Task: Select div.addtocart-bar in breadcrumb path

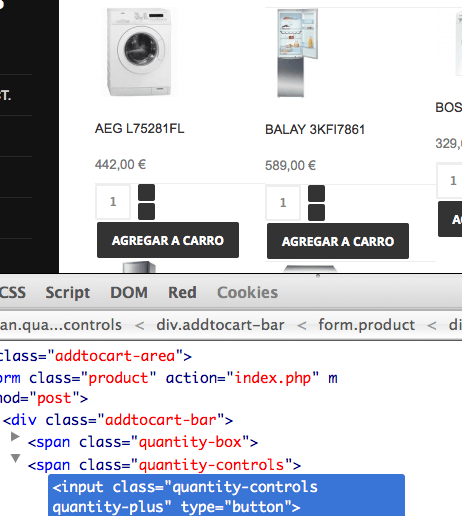Action: [x=220, y=325]
